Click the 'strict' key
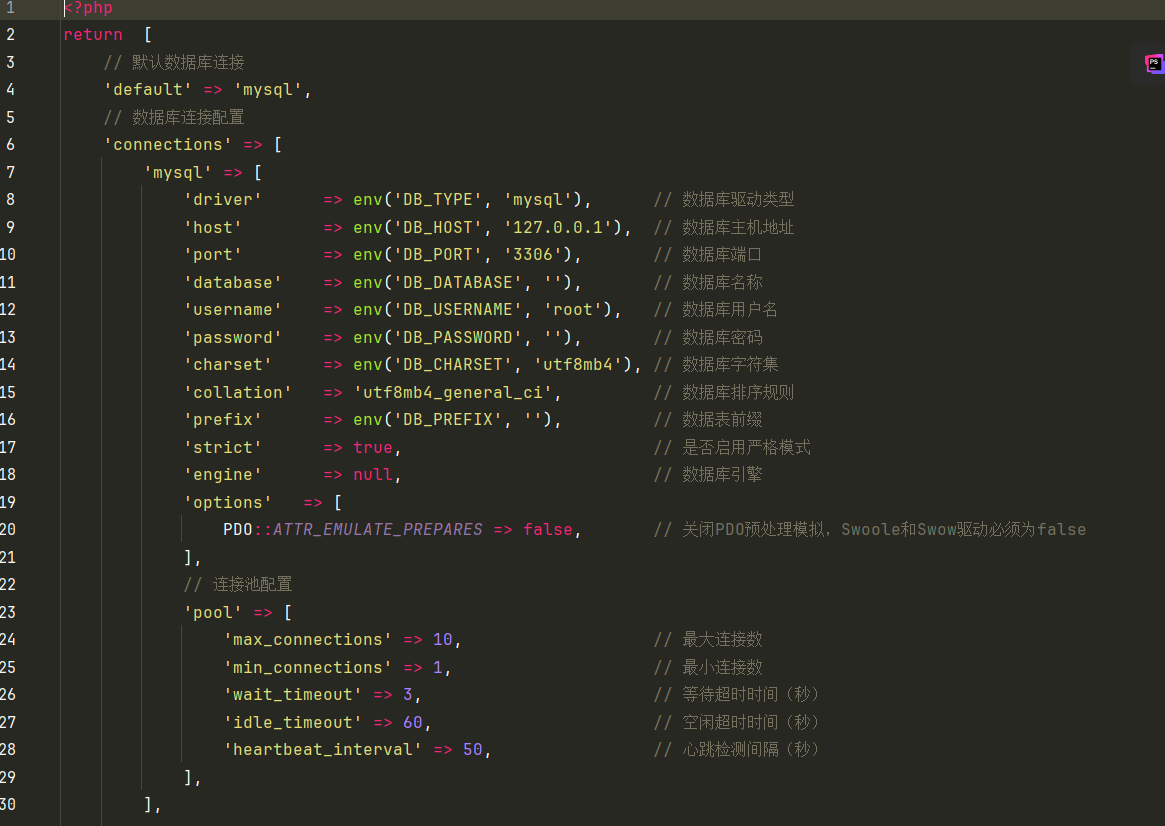 point(223,447)
